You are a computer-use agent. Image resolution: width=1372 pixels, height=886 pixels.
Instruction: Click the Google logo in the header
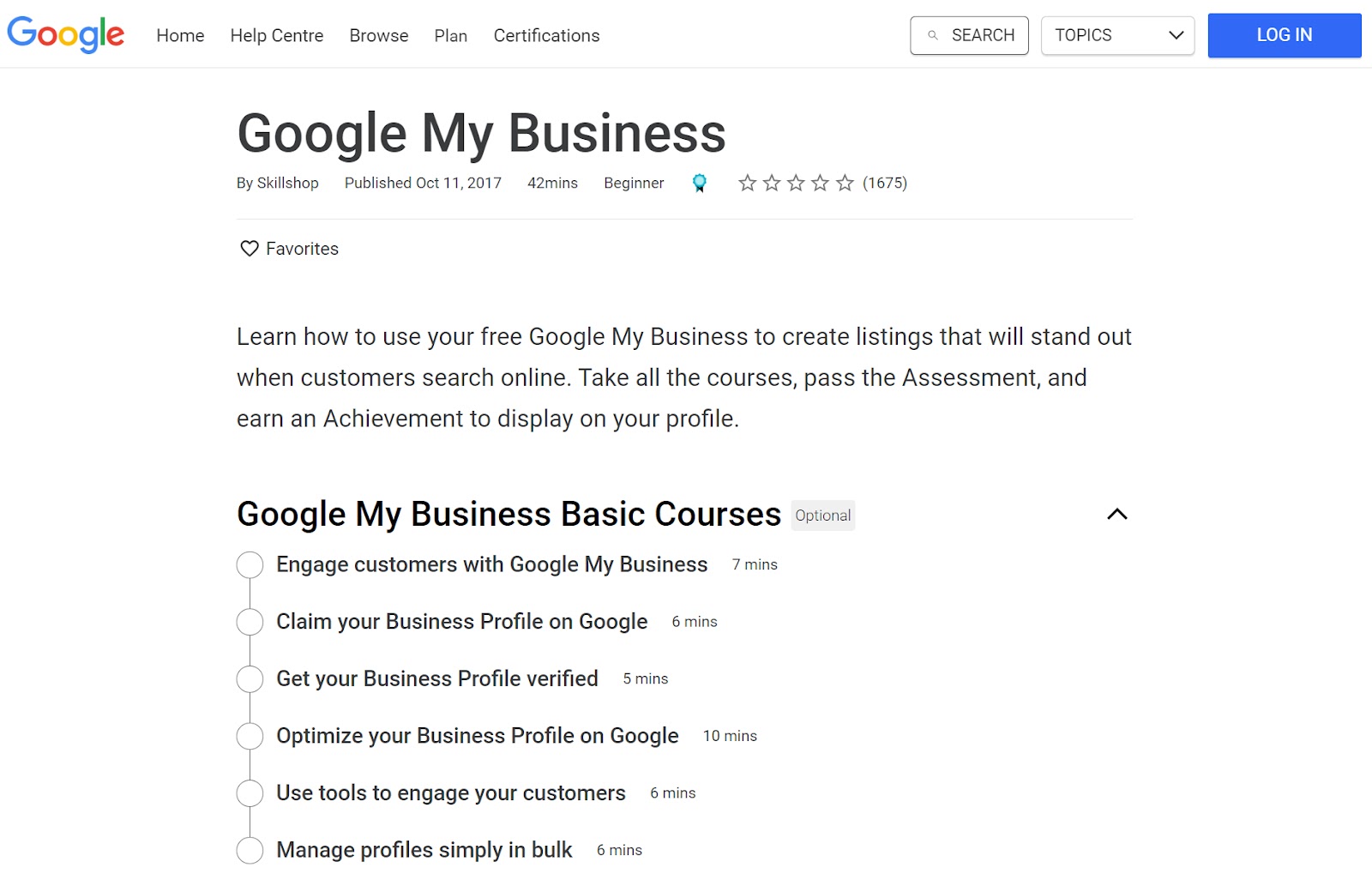click(x=65, y=34)
